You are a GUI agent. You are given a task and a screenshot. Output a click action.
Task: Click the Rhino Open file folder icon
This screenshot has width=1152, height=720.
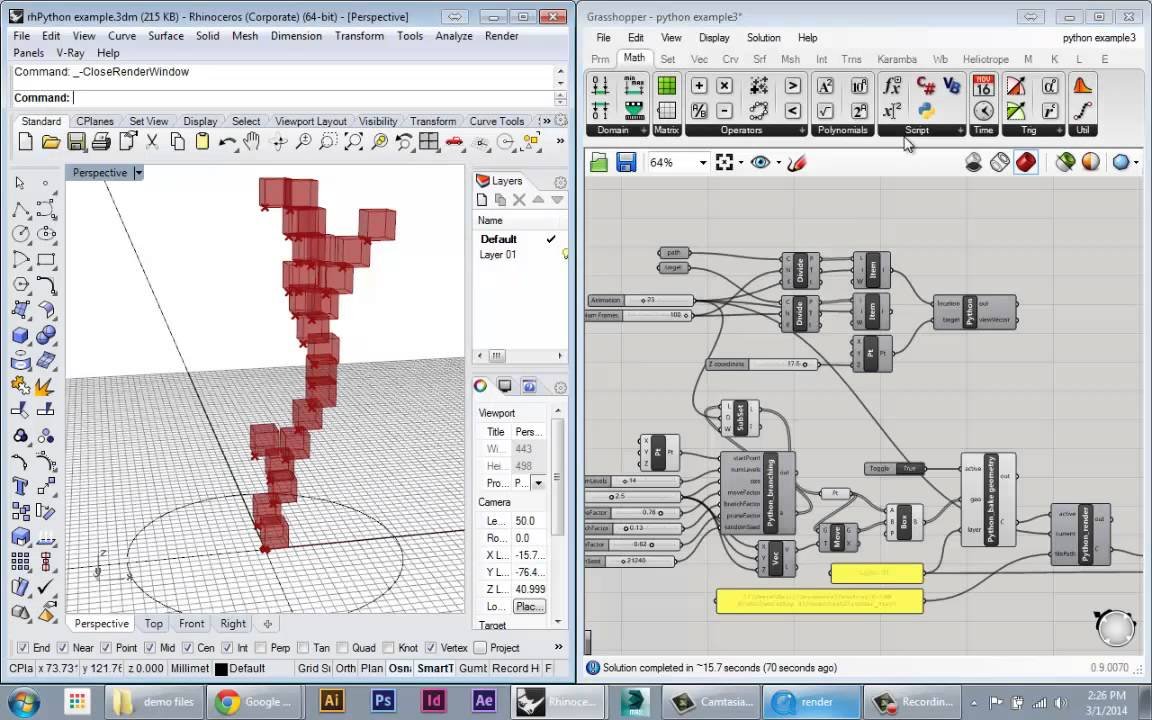pos(51,141)
